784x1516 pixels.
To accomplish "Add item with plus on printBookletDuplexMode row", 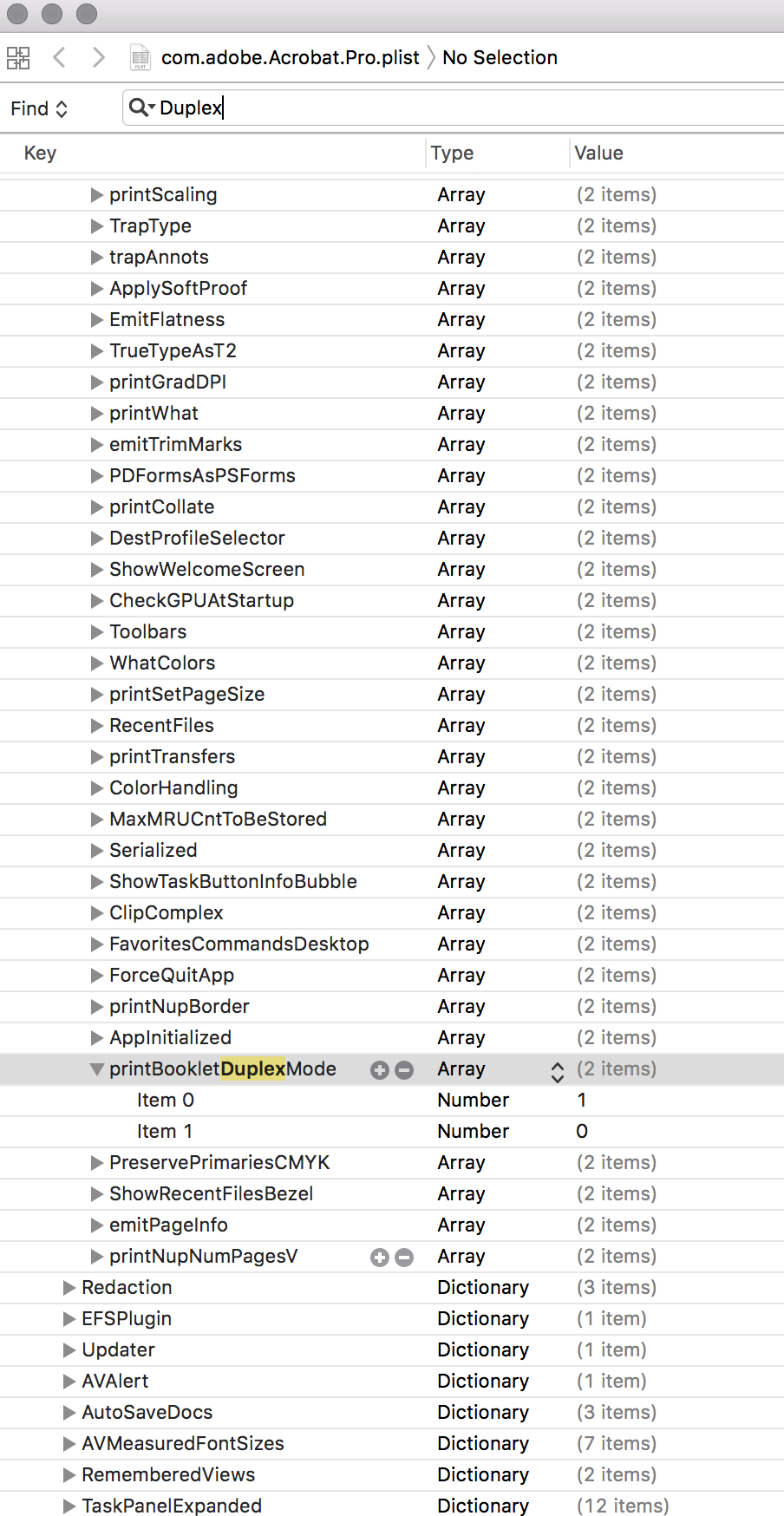I will (x=379, y=1070).
